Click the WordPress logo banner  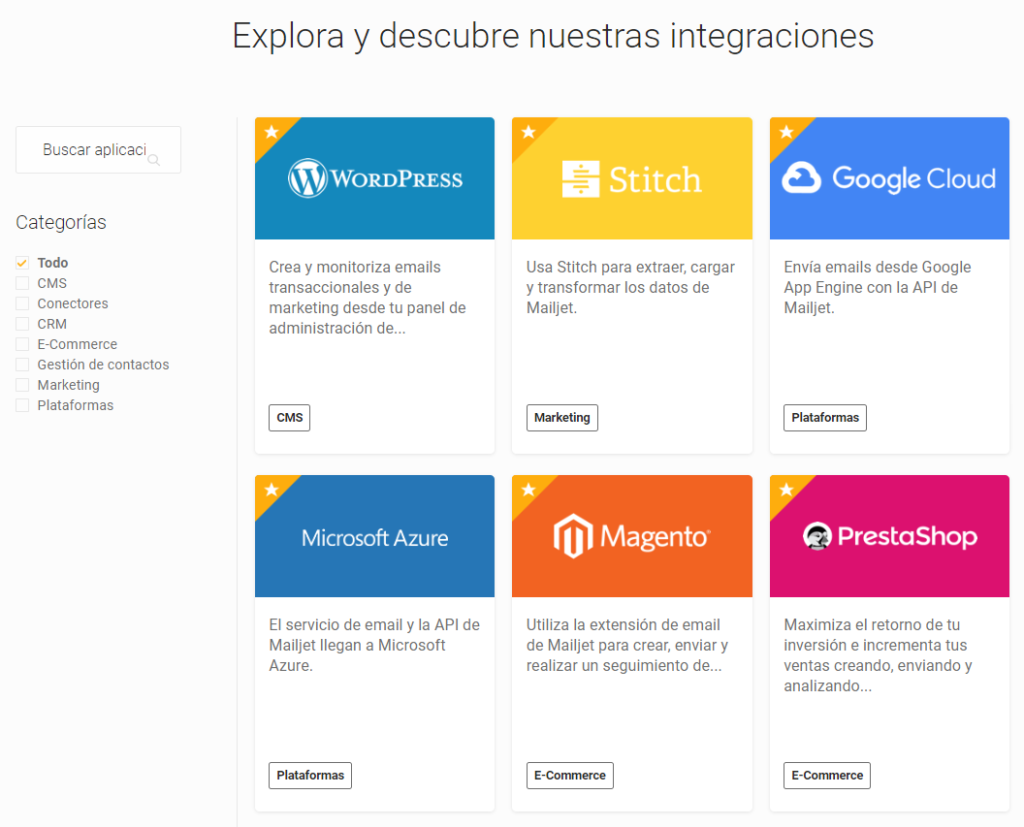(x=375, y=179)
